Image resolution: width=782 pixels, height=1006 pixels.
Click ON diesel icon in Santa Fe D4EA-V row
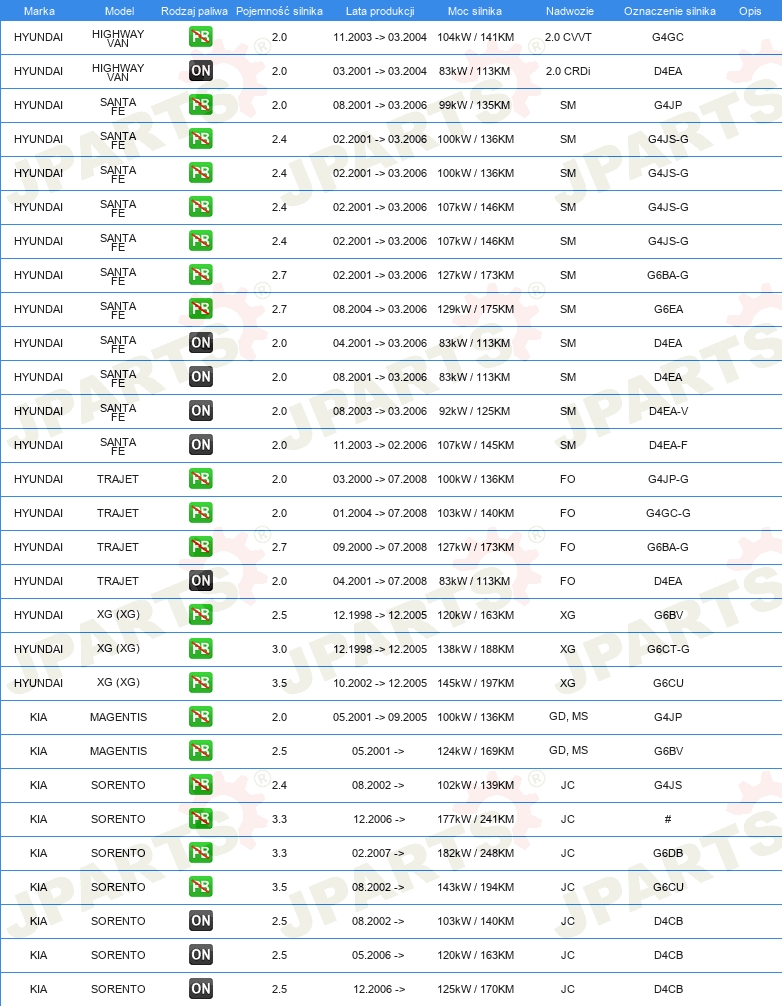[201, 411]
